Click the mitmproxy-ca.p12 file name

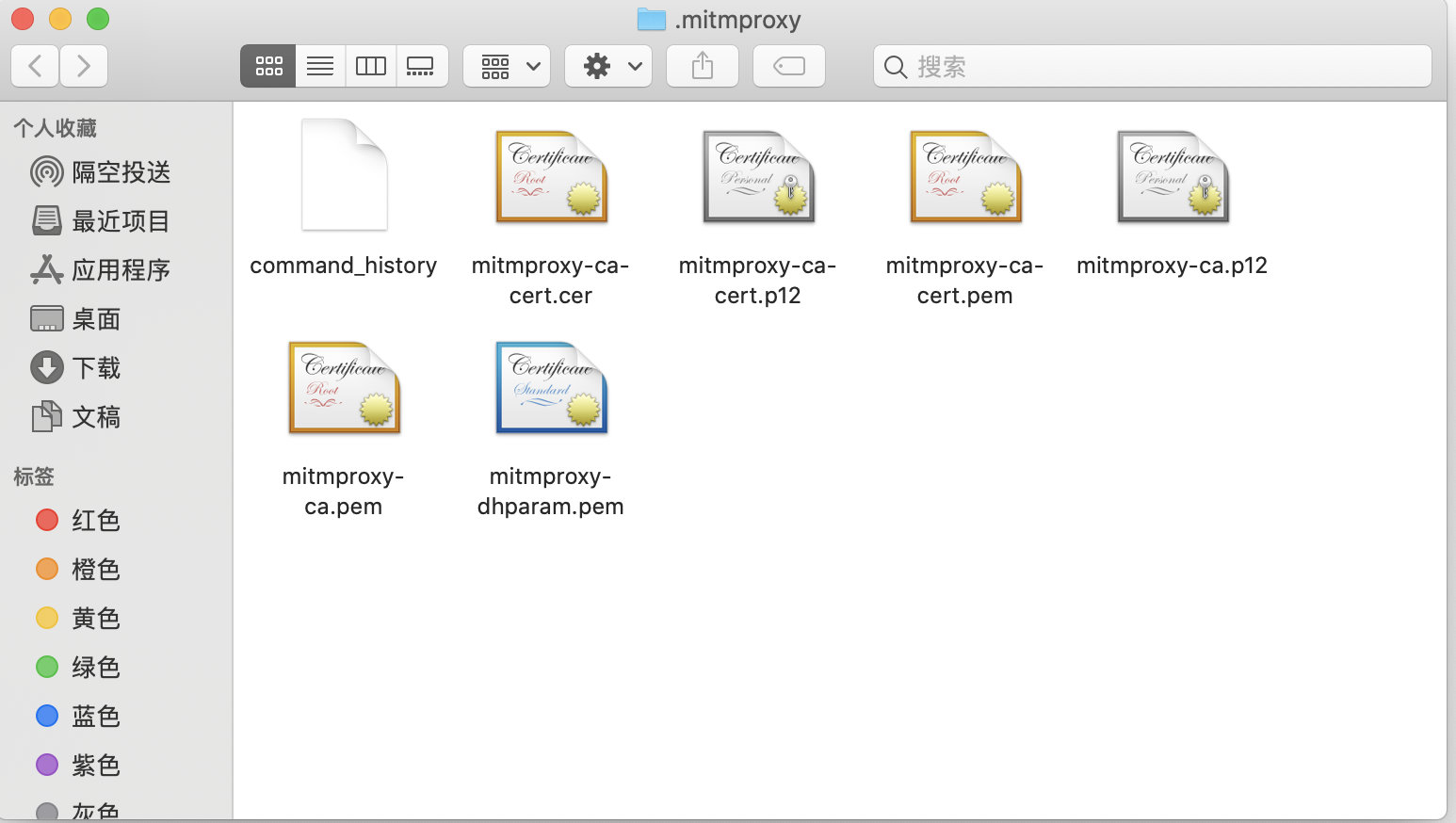coord(1173,266)
